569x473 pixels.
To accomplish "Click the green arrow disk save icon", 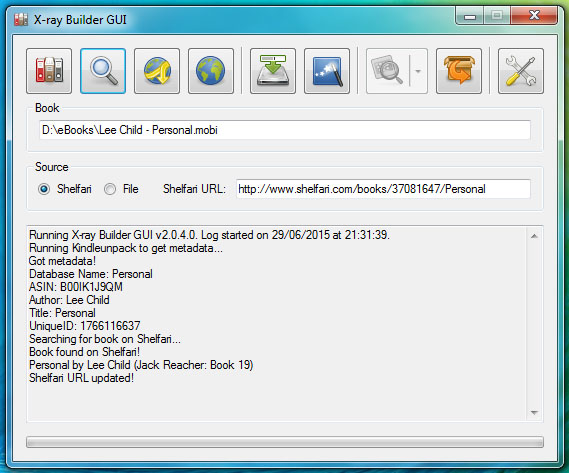I will coord(273,71).
